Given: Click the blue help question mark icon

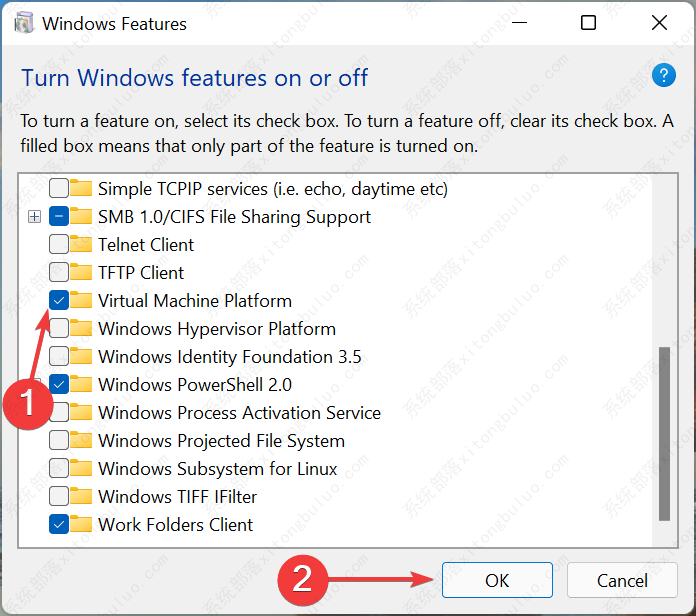Looking at the screenshot, I should point(664,76).
